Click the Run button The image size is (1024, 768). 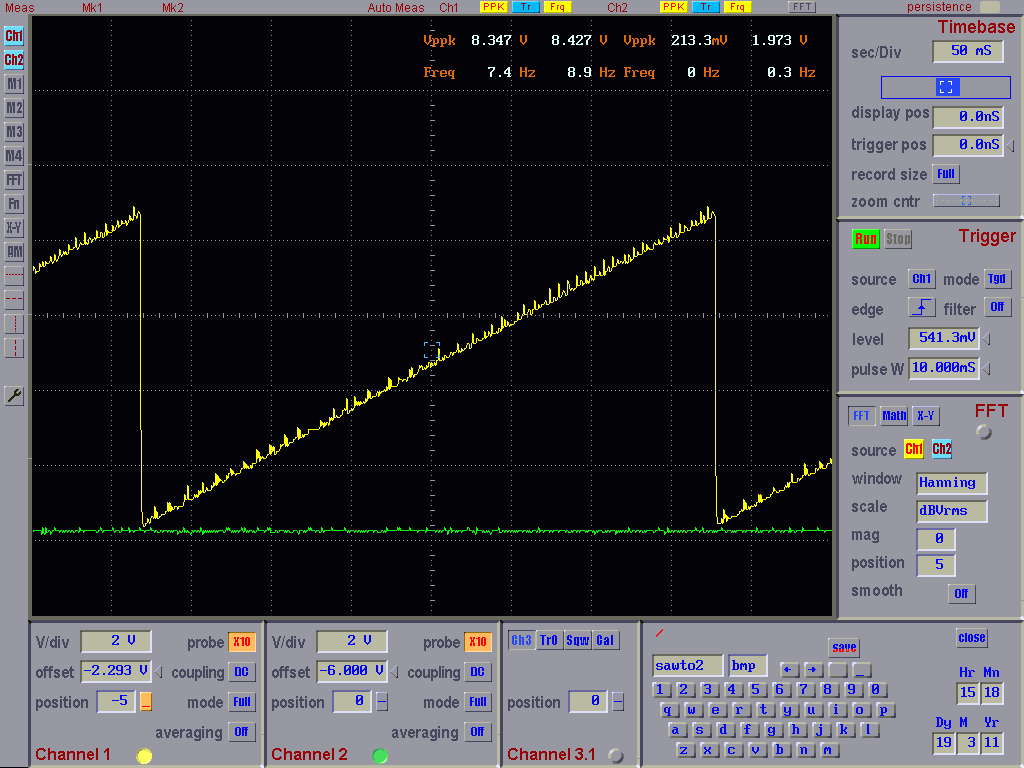[x=865, y=239]
